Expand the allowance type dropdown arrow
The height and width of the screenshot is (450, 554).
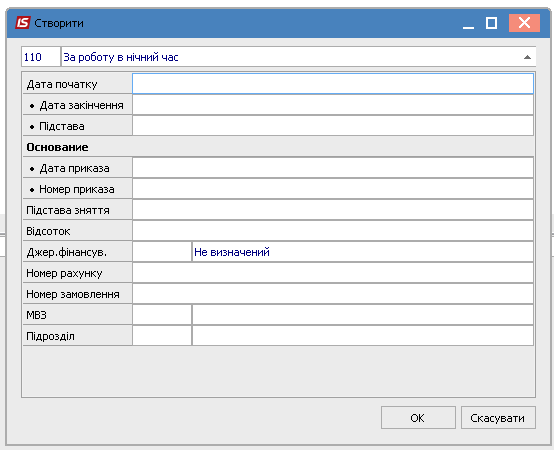[527, 57]
